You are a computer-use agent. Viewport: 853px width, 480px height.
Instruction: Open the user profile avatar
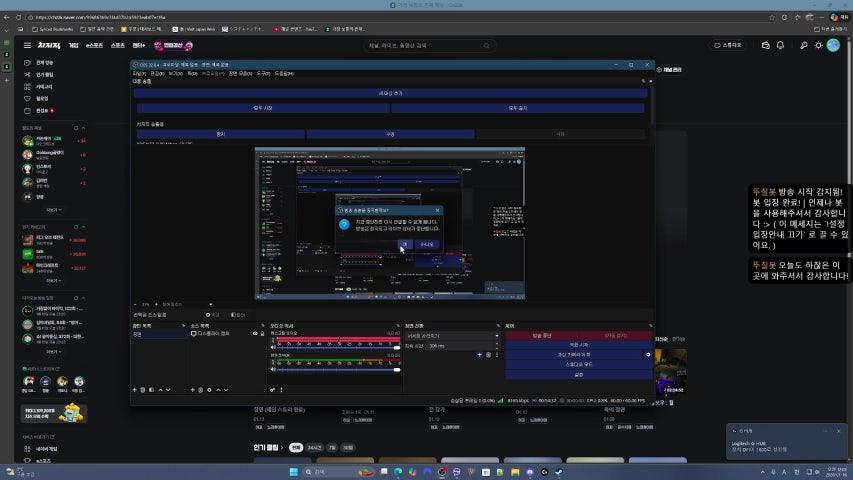point(833,45)
